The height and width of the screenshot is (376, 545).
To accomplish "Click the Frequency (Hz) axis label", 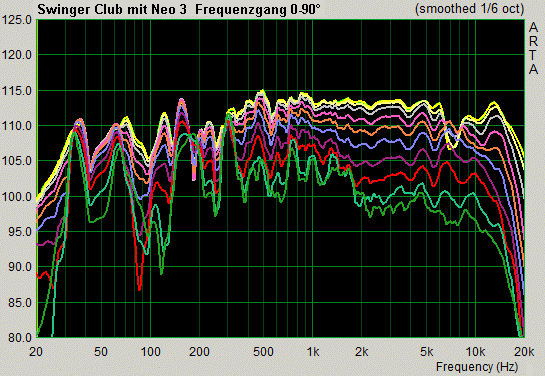I will 477,367.
